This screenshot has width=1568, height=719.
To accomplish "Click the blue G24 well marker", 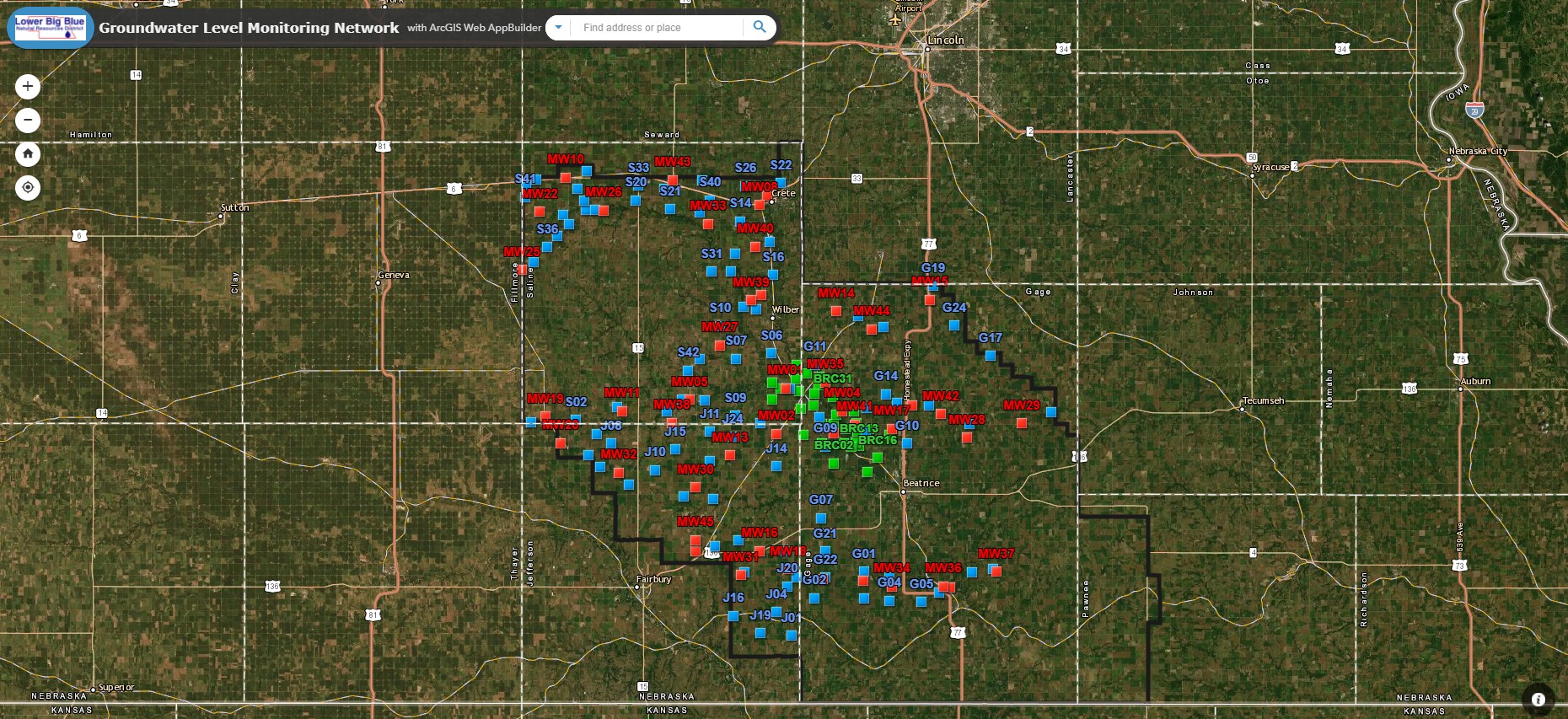I will pyautogui.click(x=954, y=325).
